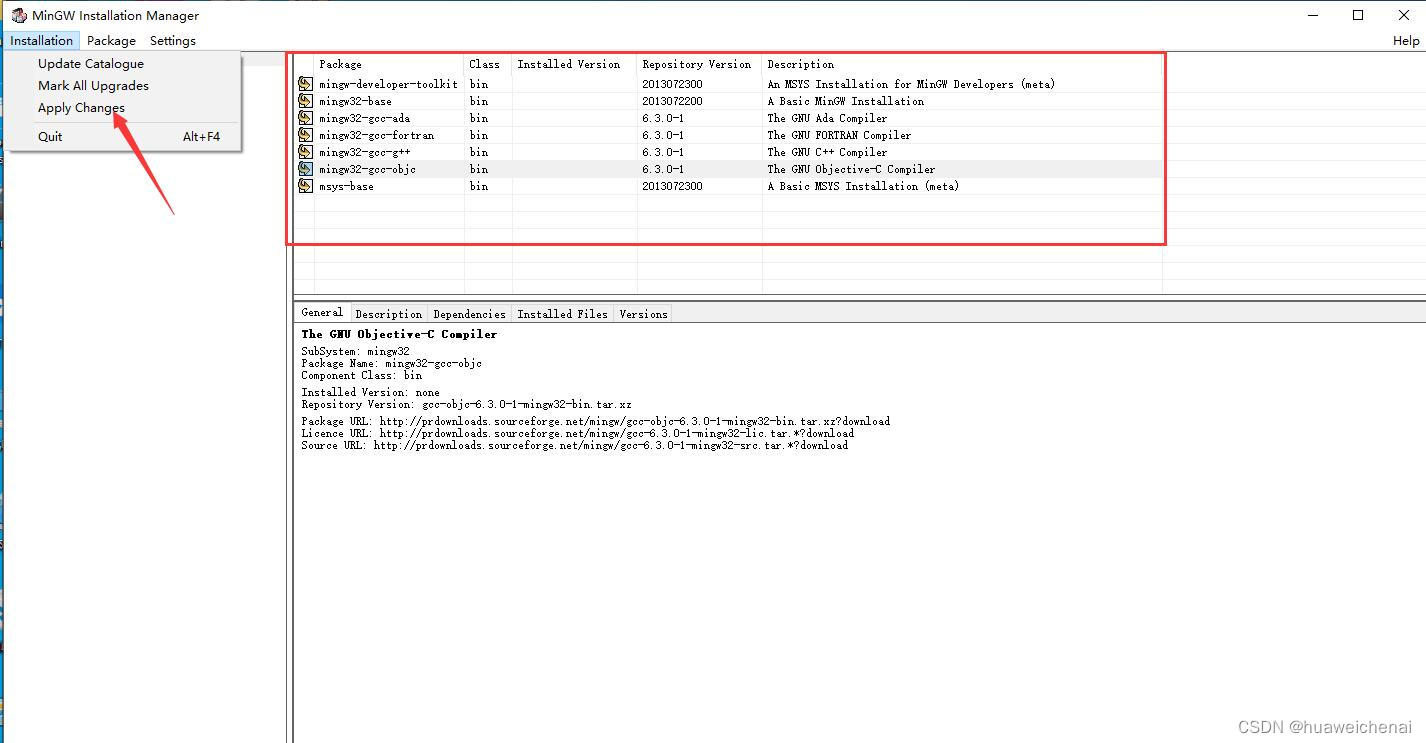
Task: Switch to the General tab
Action: click(x=322, y=312)
